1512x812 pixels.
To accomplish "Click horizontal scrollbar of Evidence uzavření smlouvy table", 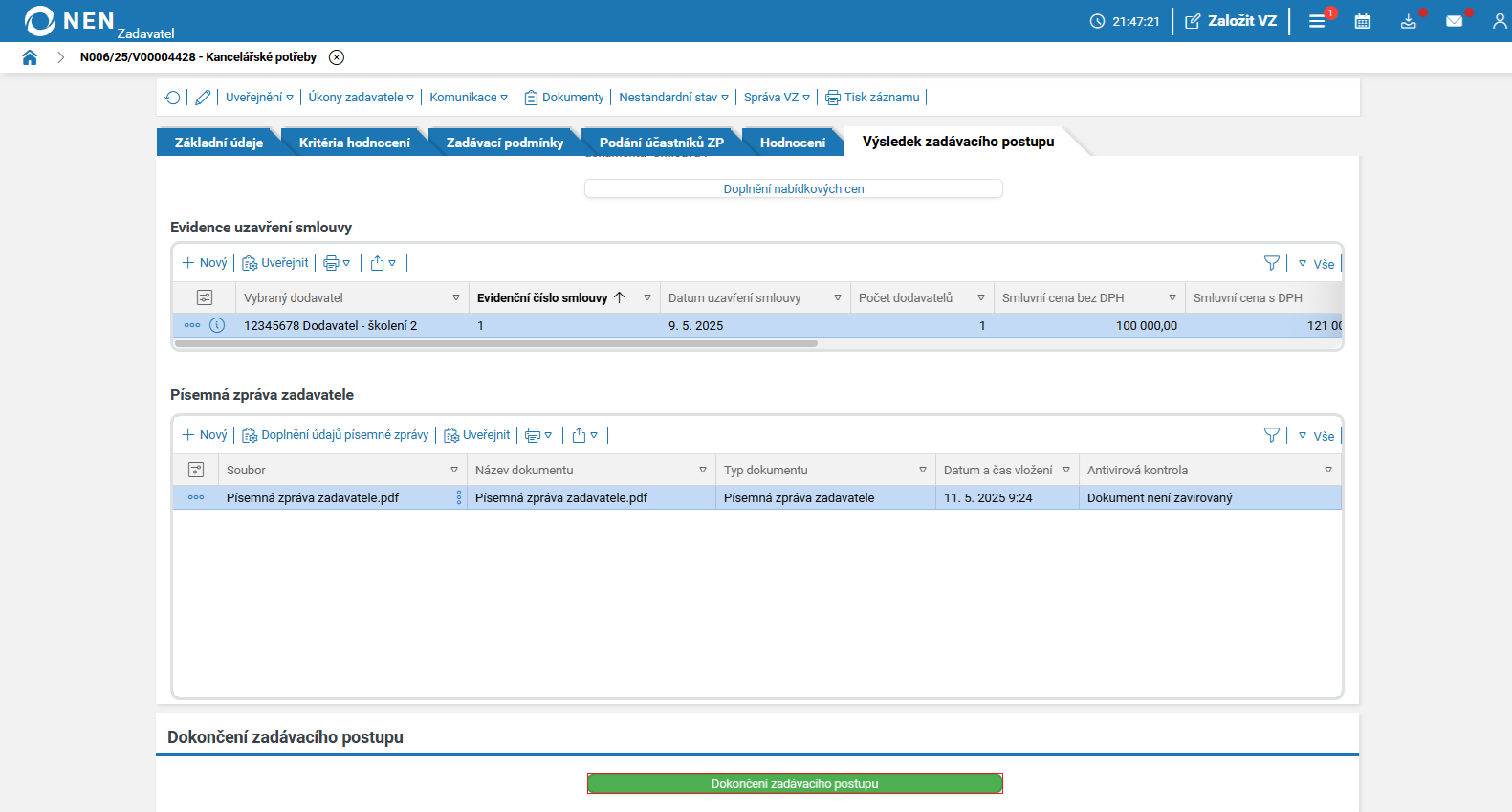I will [x=496, y=343].
